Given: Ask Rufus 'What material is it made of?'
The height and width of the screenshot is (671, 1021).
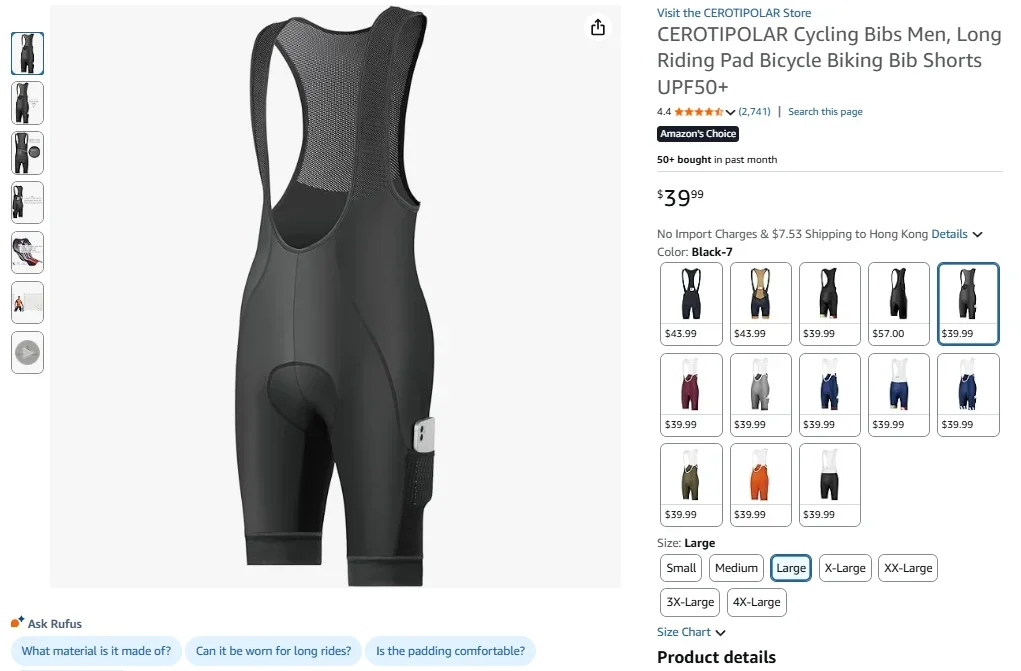Looking at the screenshot, I should click(95, 651).
